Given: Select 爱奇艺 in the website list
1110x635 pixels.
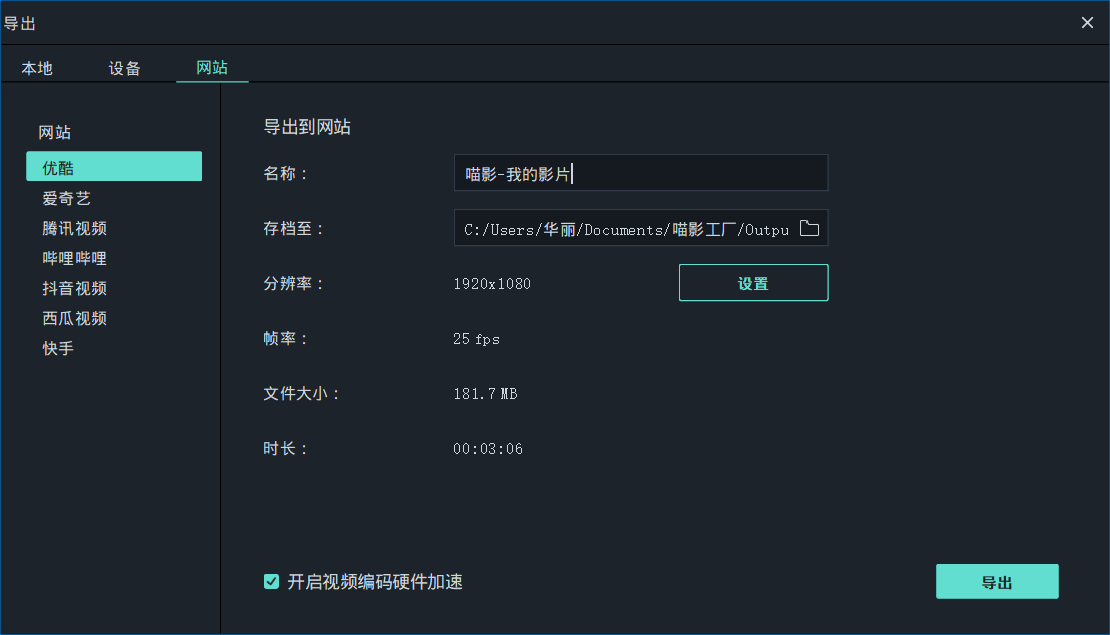Looking at the screenshot, I should tap(67, 197).
